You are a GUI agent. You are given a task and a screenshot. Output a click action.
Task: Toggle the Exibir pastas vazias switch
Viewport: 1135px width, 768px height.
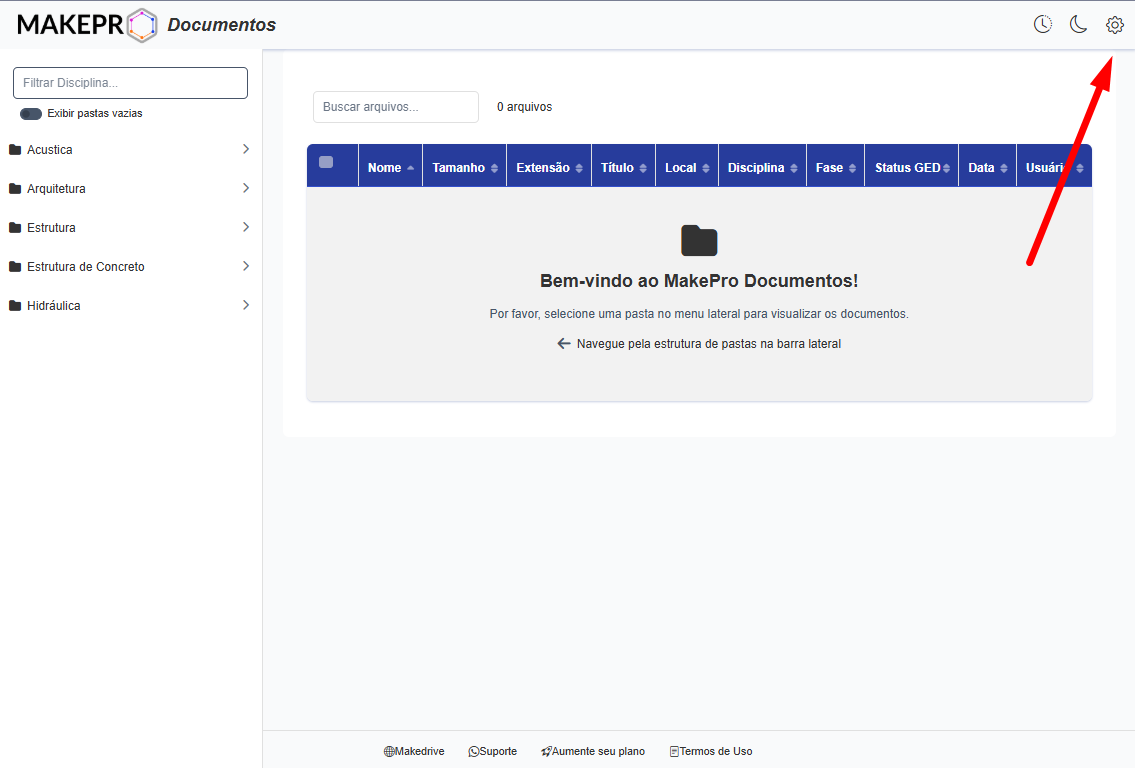[x=31, y=114]
